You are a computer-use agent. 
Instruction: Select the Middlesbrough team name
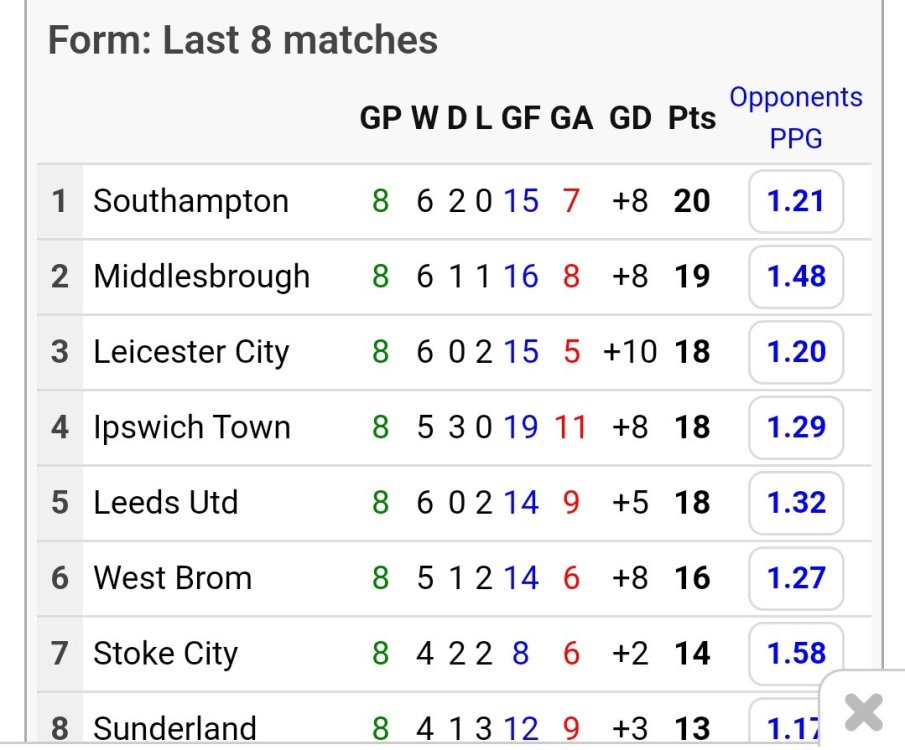click(201, 276)
